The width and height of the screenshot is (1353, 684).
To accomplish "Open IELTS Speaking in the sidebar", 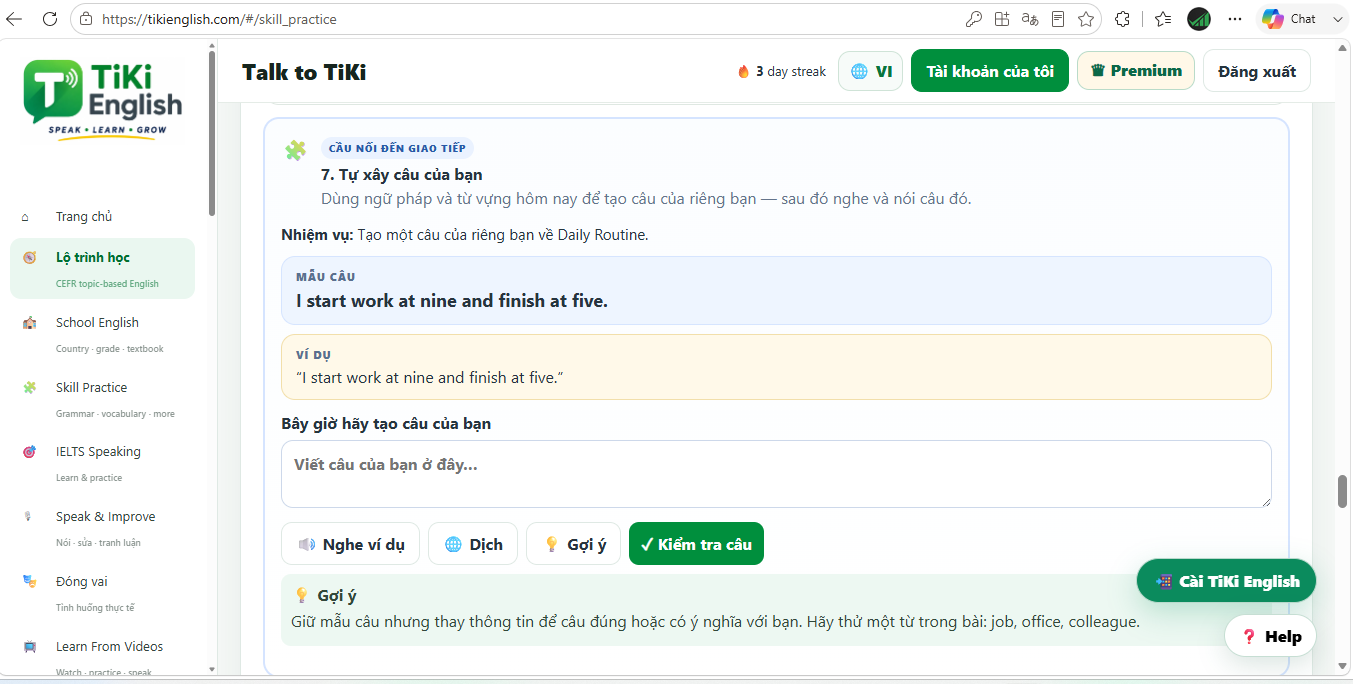I will 102,463.
